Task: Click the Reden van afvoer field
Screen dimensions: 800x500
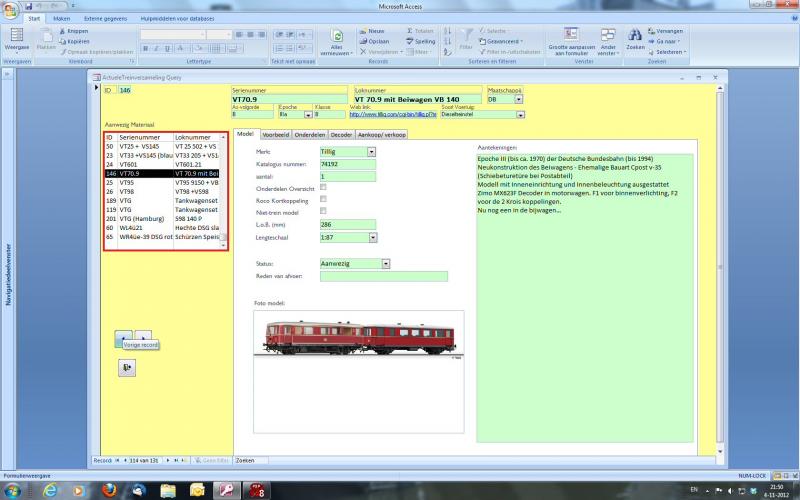Action: point(384,276)
